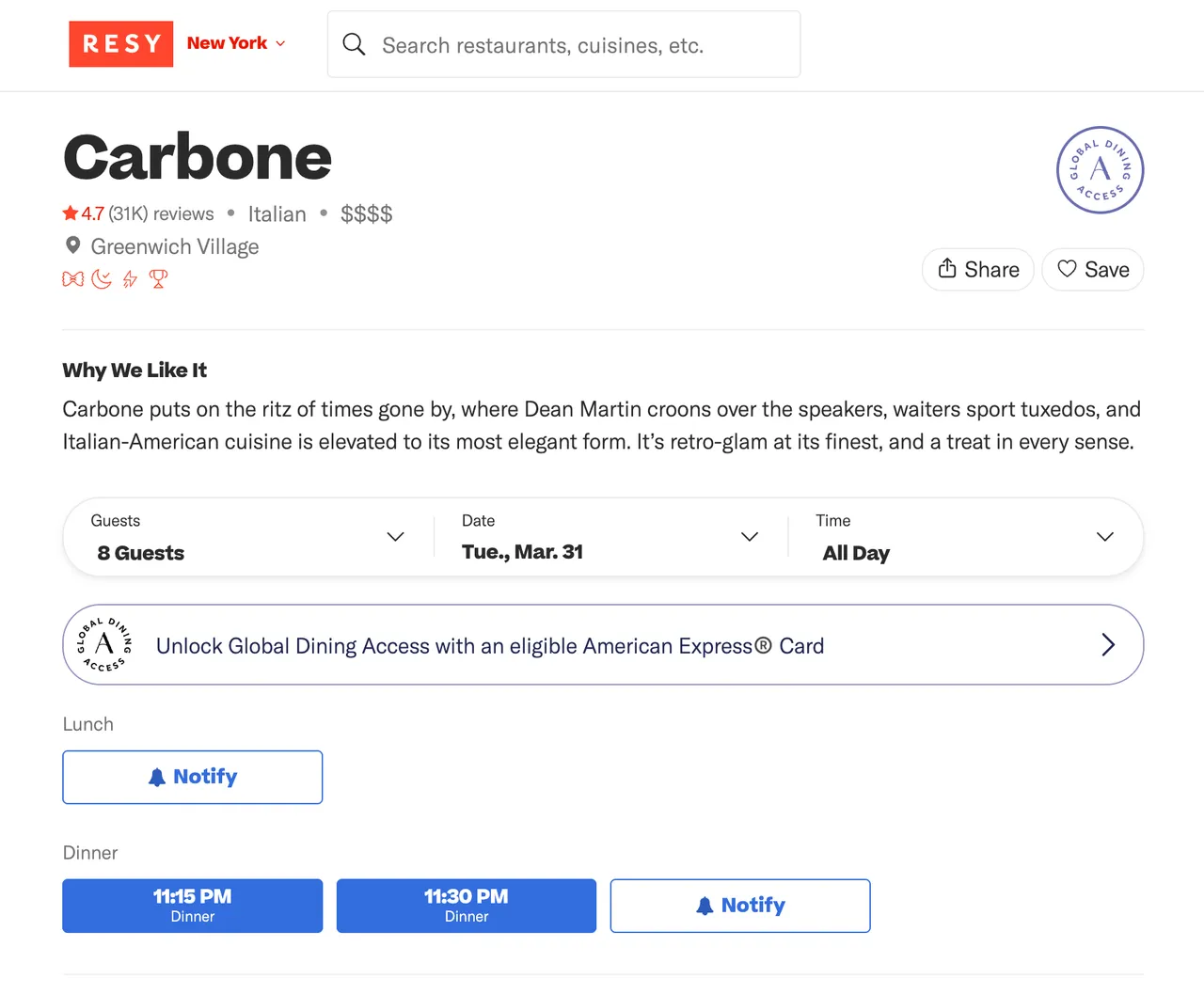This screenshot has height=994, width=1204.
Task: Open the Guests dropdown showing 8 Guests
Action: tap(249, 537)
